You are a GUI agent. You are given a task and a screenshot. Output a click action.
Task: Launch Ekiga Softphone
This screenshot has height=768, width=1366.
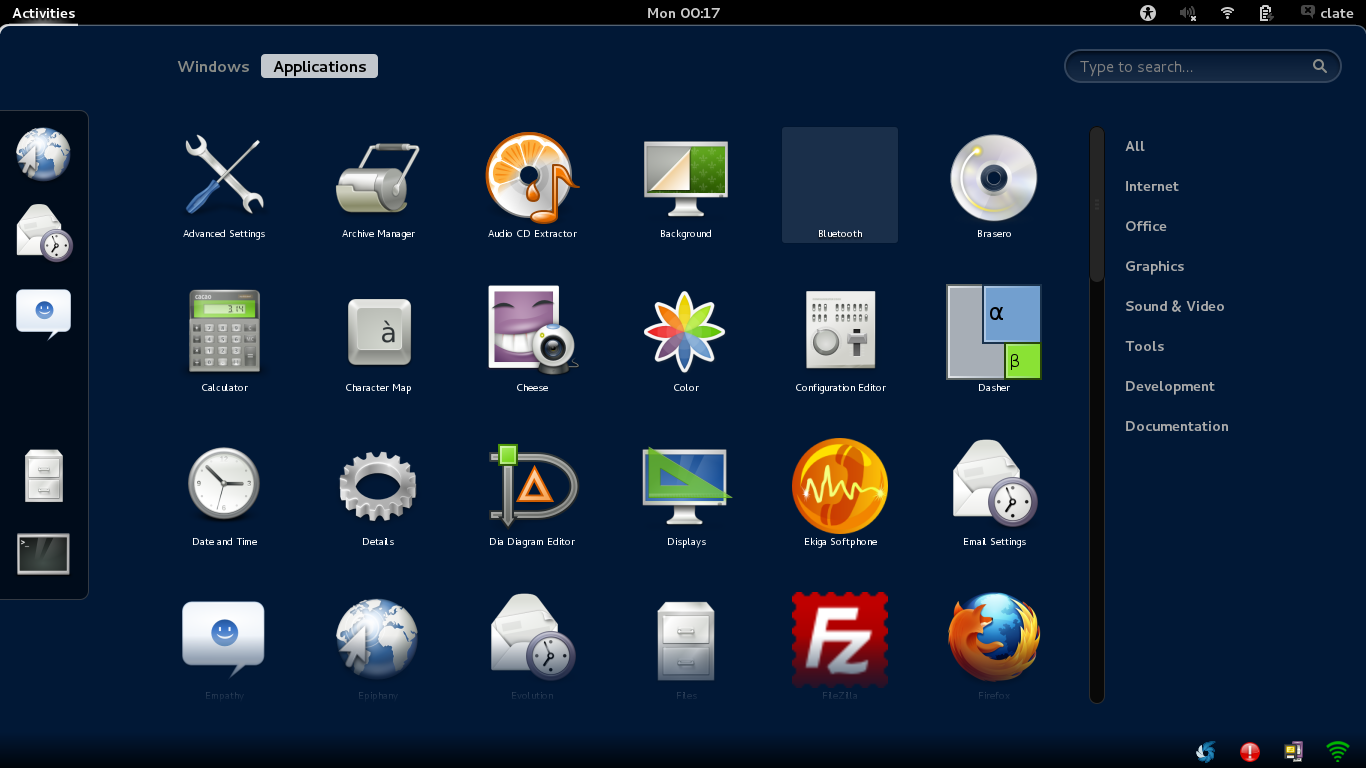pyautogui.click(x=840, y=494)
